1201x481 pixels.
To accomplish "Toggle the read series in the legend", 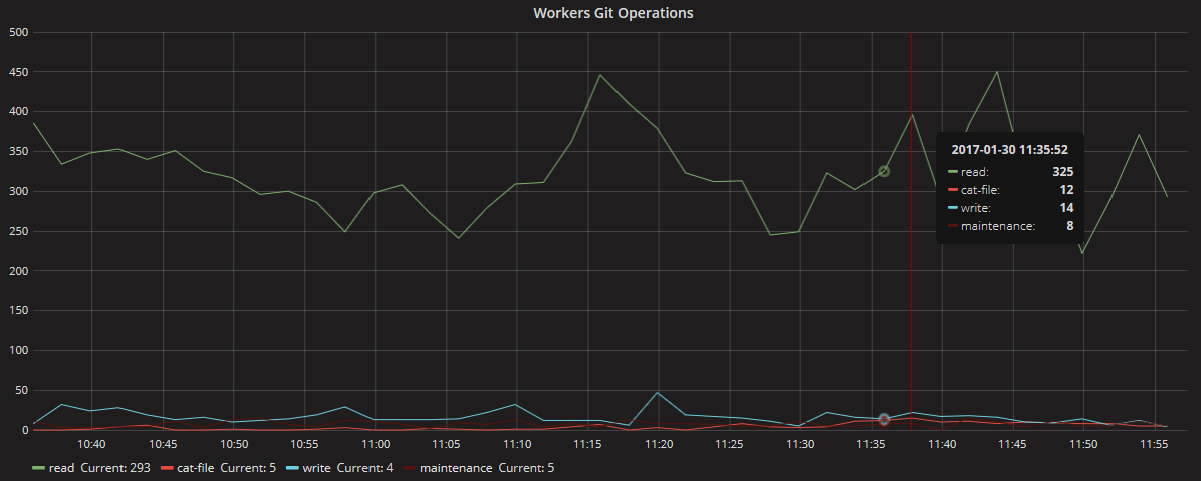I will point(62,467).
